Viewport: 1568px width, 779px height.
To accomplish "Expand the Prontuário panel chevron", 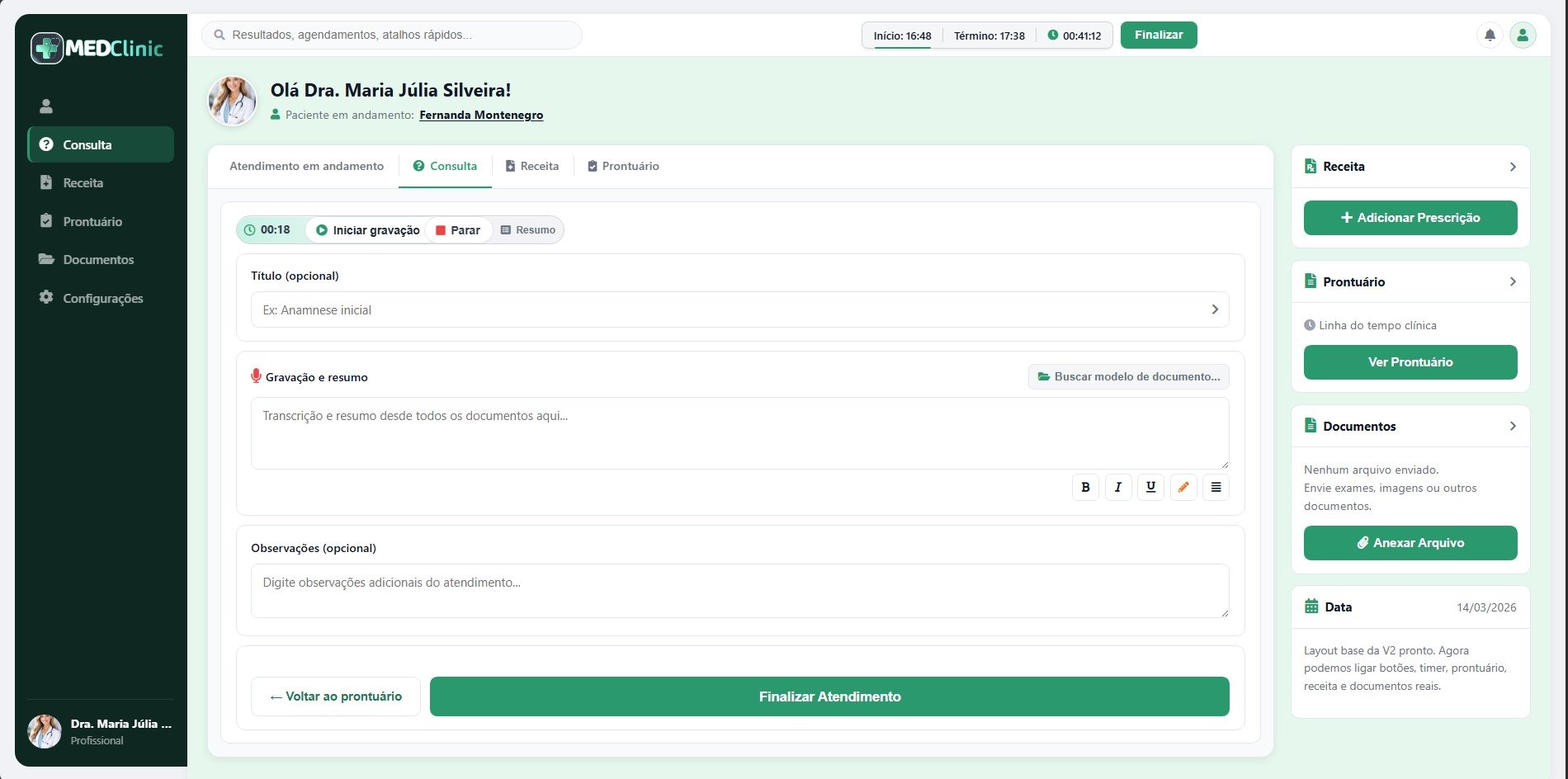I will 1512,282.
